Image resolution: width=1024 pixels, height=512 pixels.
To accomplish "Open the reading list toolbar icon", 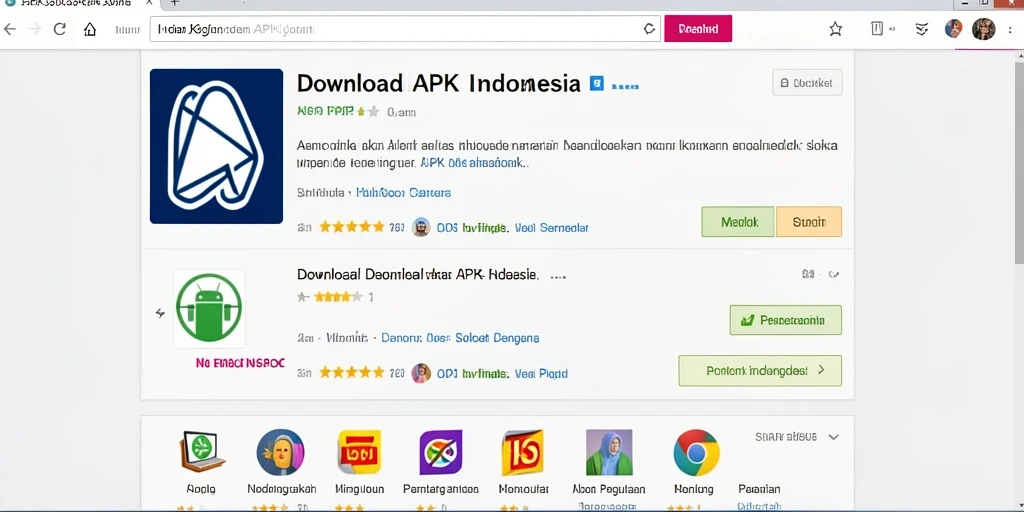I will (878, 28).
